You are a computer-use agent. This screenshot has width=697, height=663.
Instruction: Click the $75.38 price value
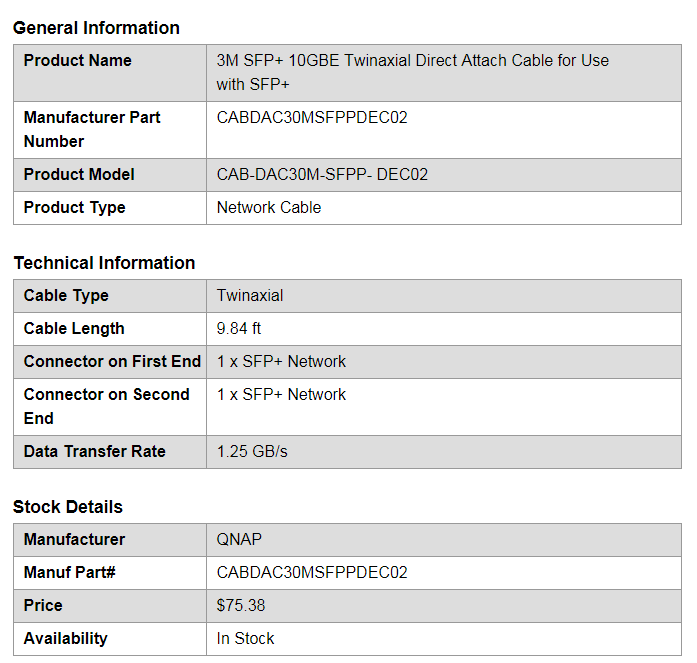[241, 606]
